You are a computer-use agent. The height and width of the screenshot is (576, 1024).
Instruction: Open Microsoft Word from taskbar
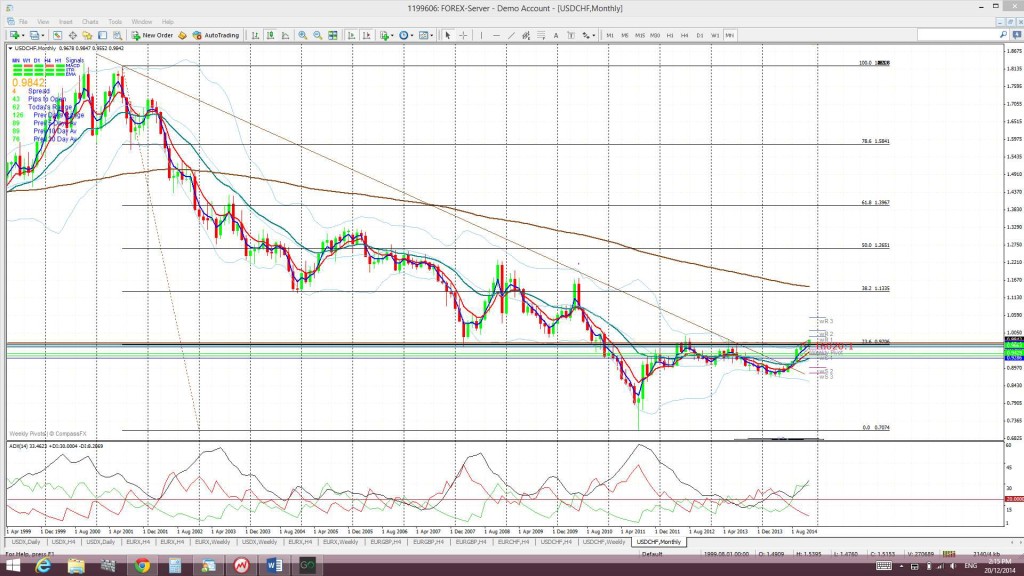pos(275,566)
